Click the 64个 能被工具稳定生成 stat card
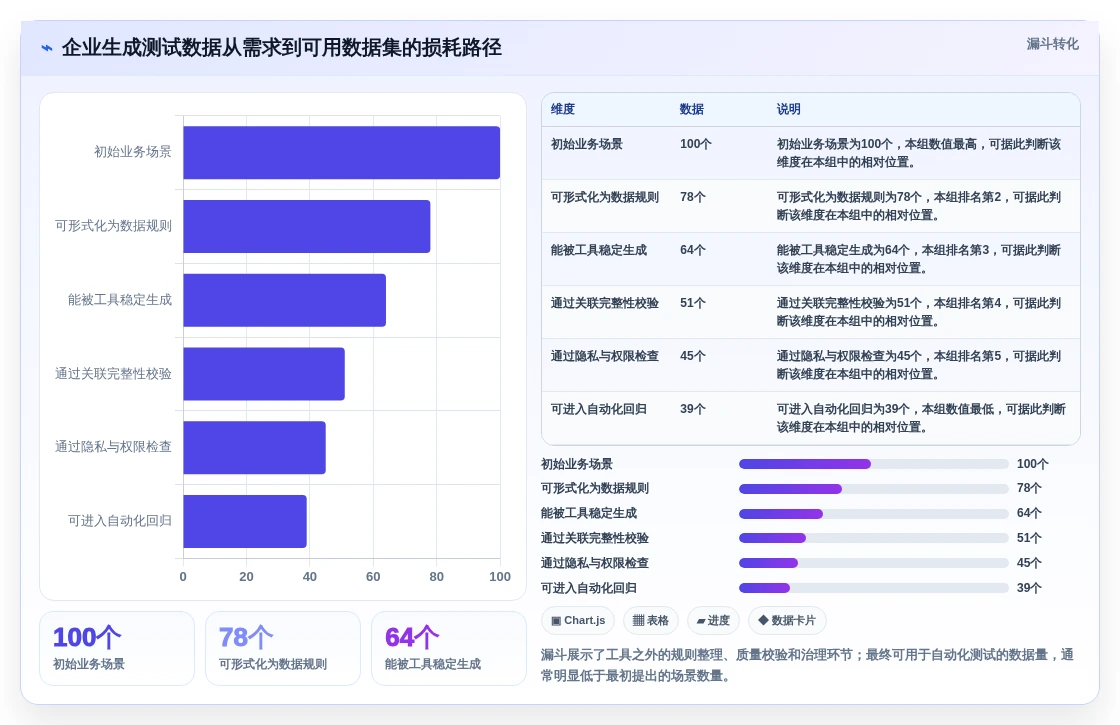Image resolution: width=1120 pixels, height=725 pixels. (449, 649)
